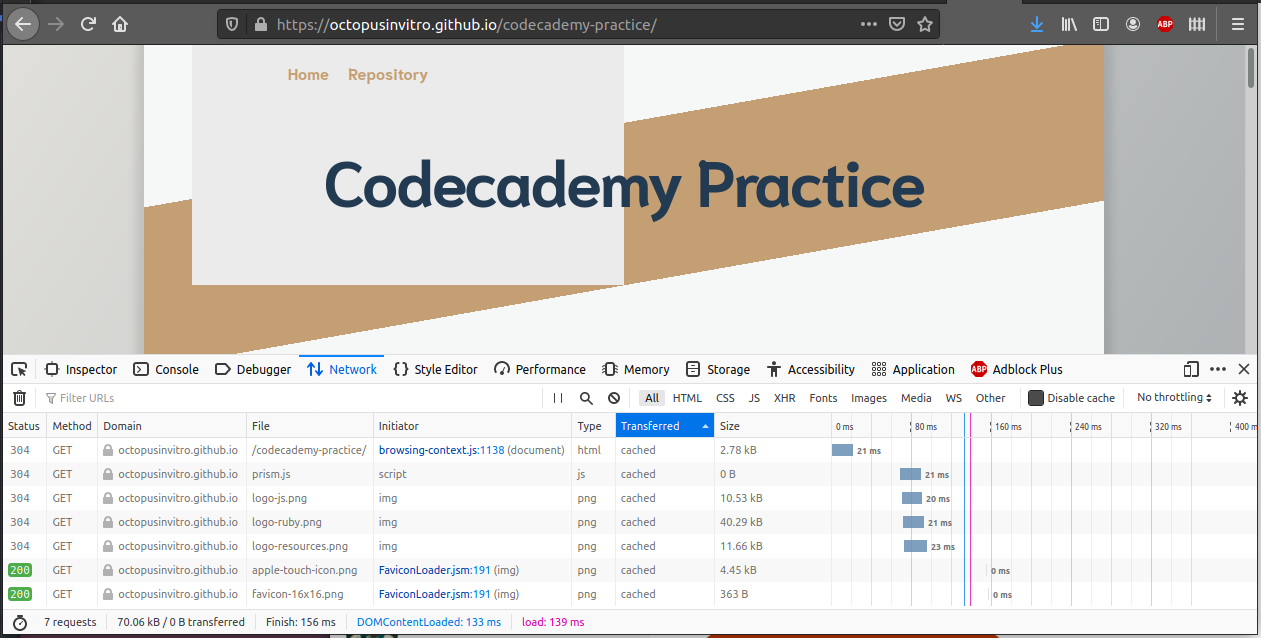View site padlock security information
The height and width of the screenshot is (638, 1261).
[261, 24]
